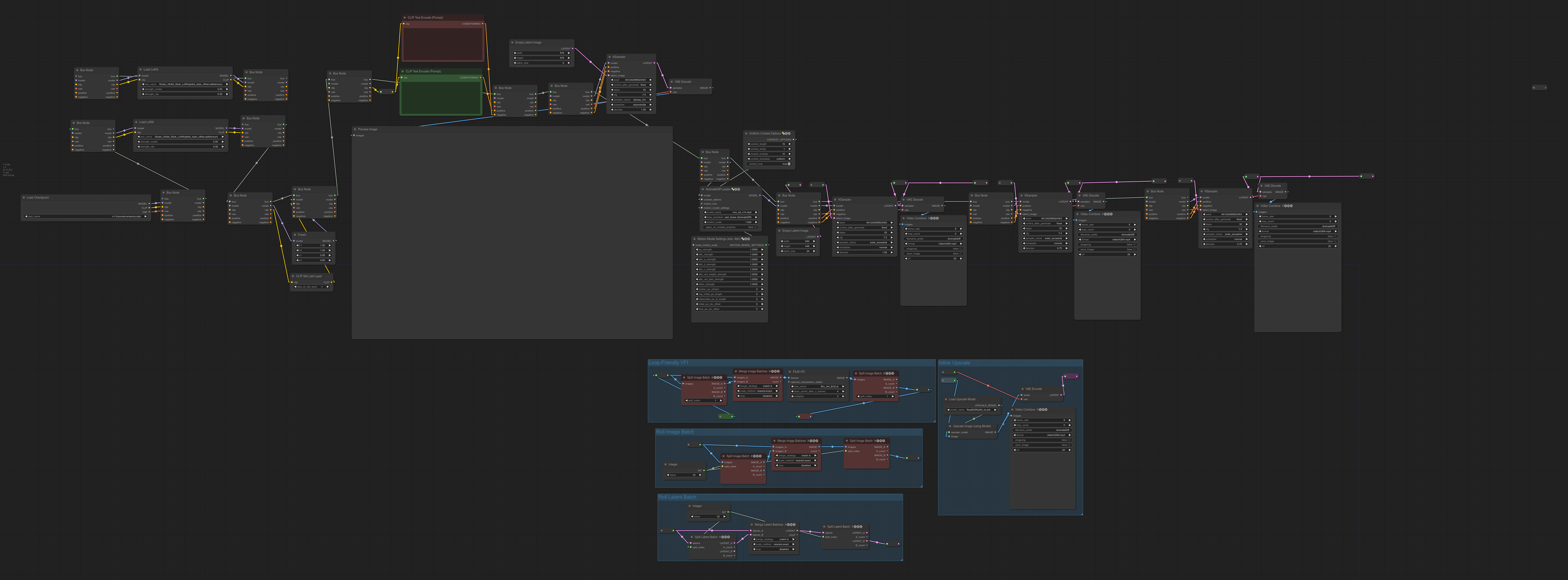Select the Loop-Friendly VFI group title
The height and width of the screenshot is (580, 1568).
(668, 363)
